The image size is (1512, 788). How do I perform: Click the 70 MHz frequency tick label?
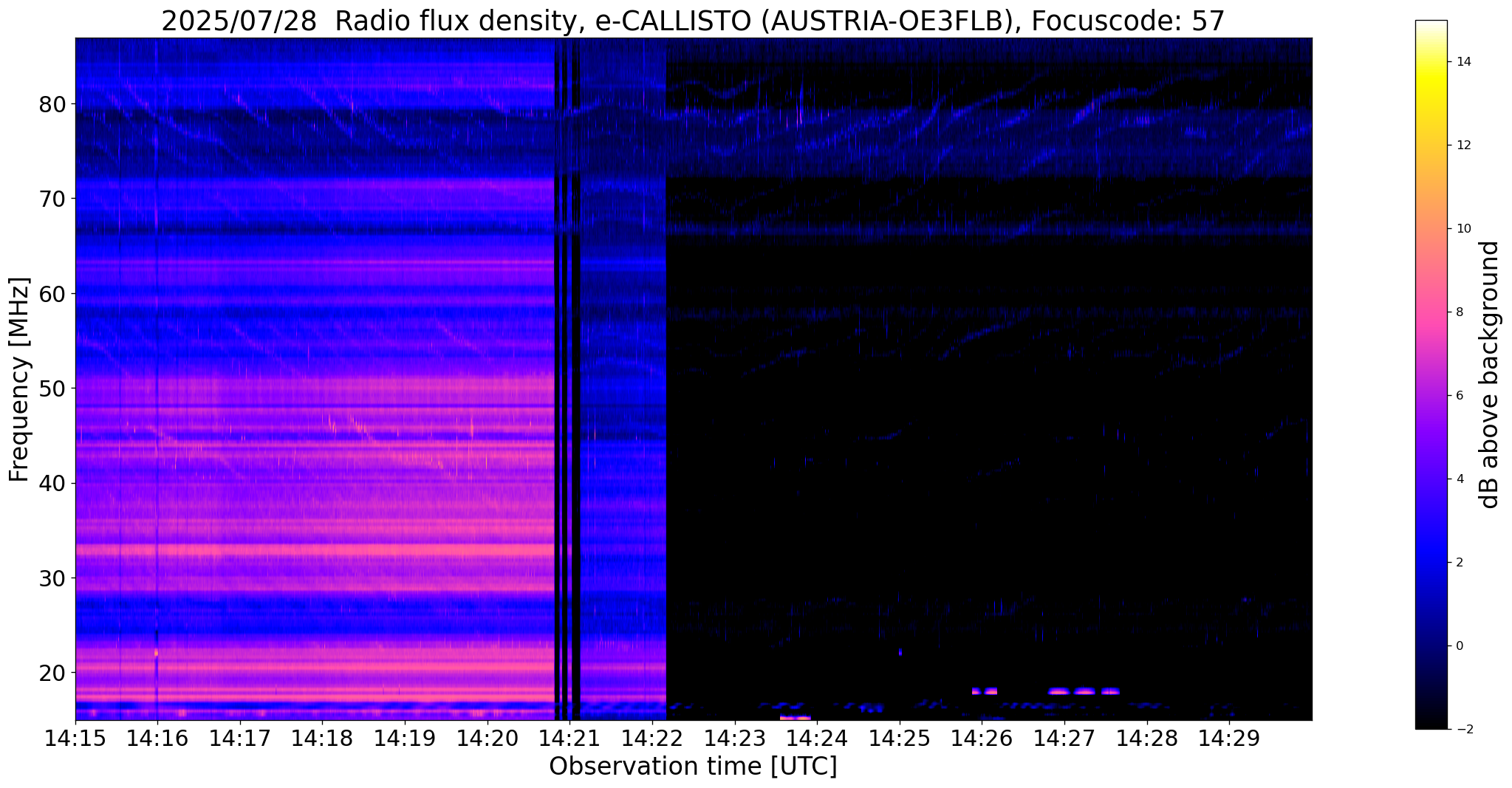52,199
